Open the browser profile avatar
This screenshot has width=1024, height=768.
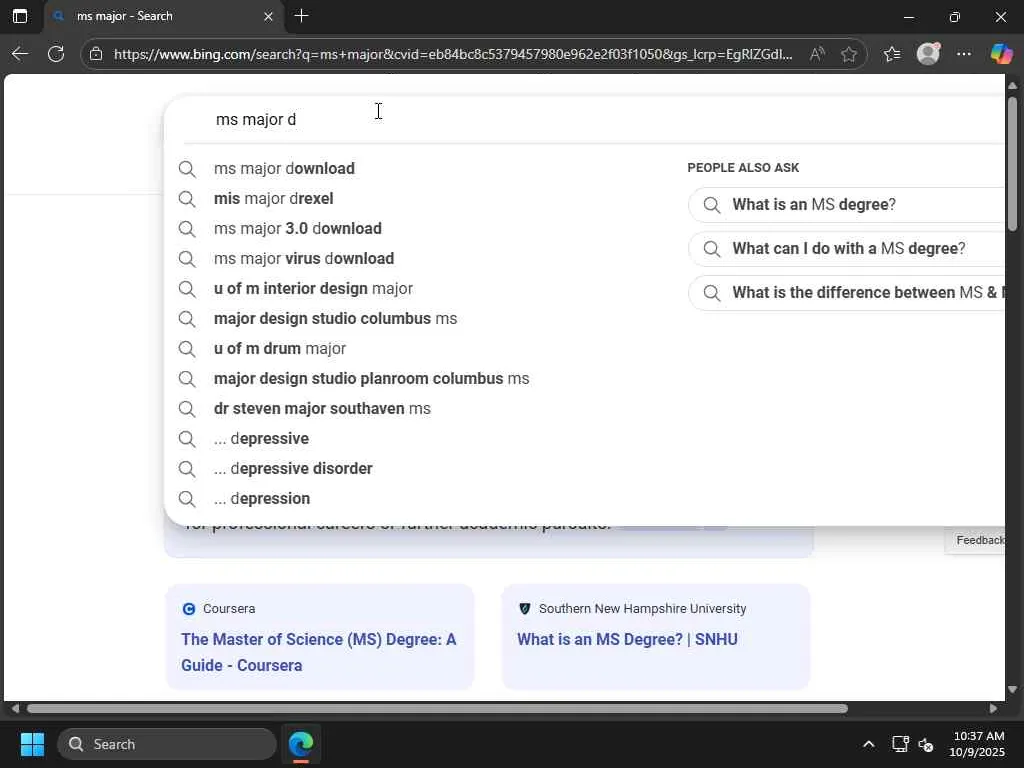(x=928, y=54)
